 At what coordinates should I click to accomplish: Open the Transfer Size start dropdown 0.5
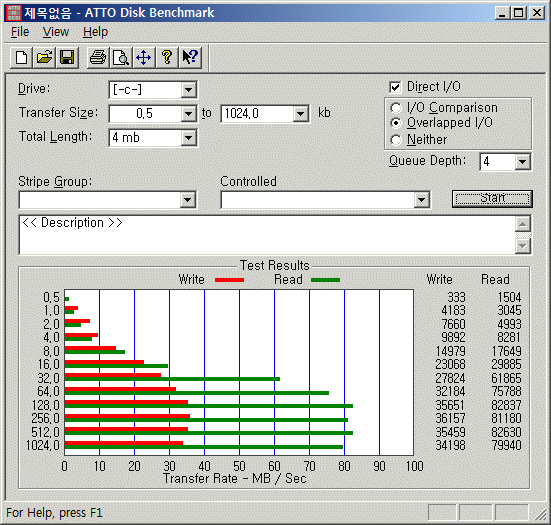[188, 114]
